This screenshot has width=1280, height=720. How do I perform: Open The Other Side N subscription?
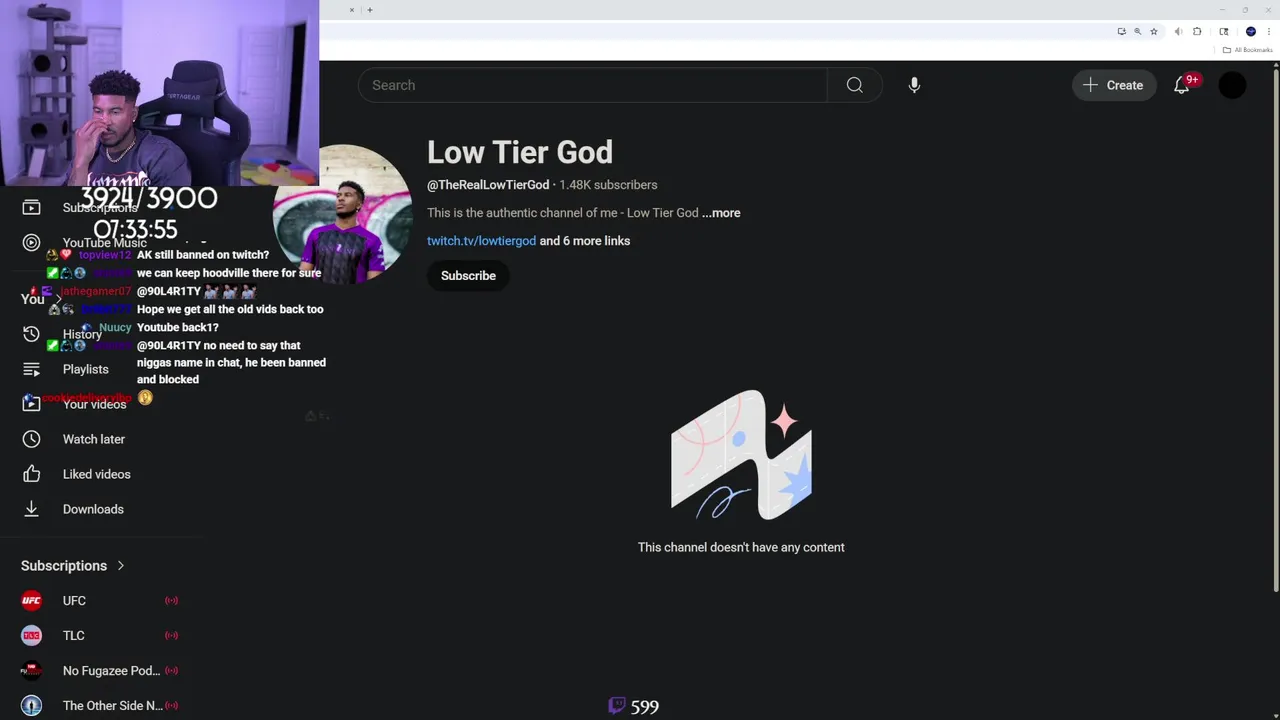coord(100,706)
